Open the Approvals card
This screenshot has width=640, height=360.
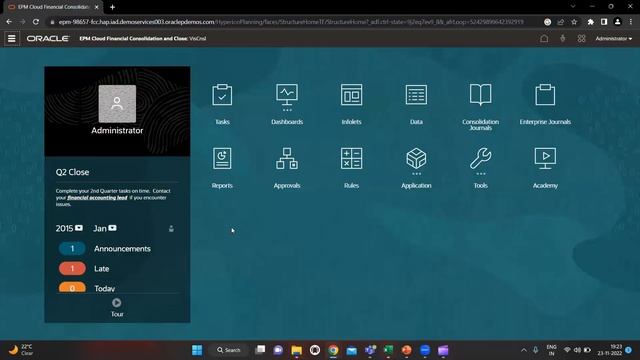pos(287,168)
